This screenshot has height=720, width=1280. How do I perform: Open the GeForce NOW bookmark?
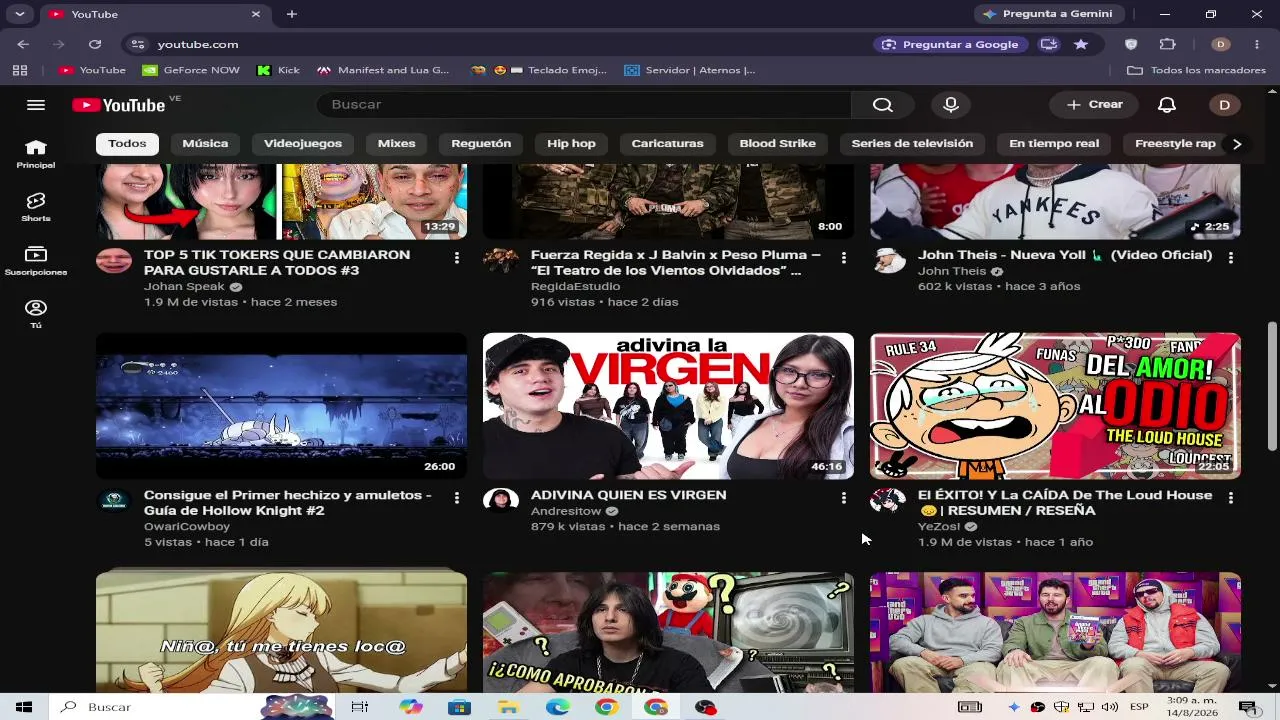191,70
